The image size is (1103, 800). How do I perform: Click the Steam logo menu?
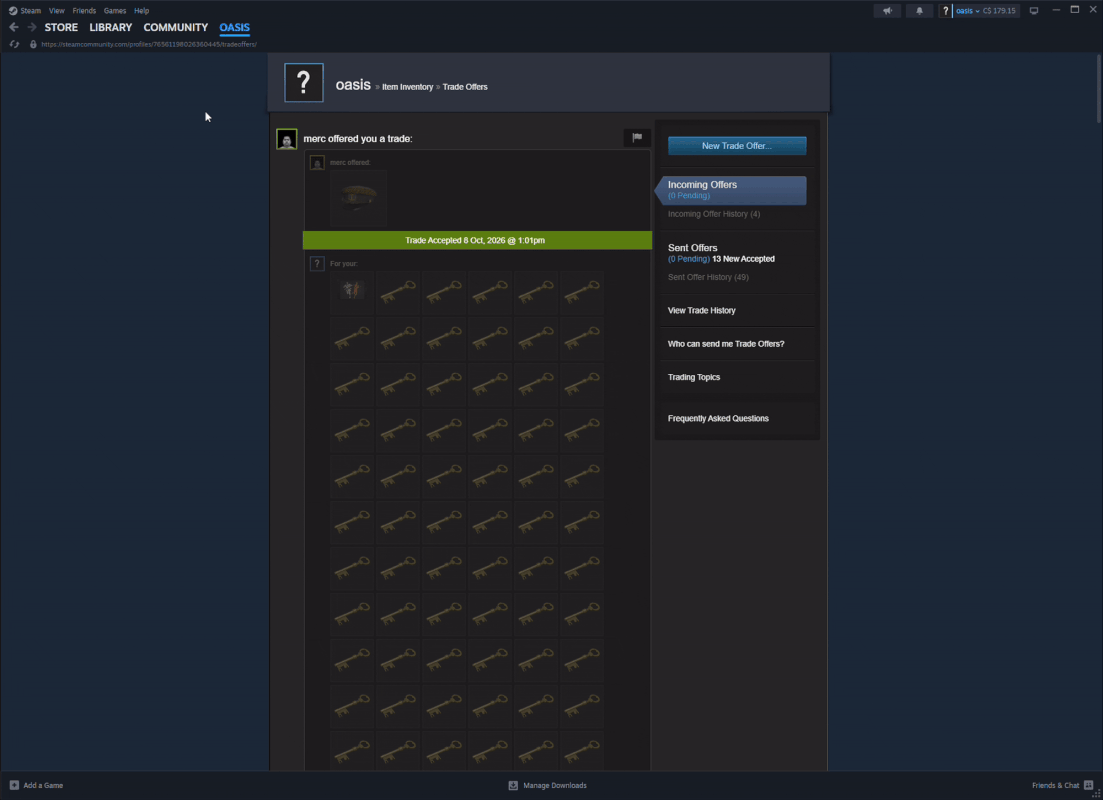tap(25, 11)
